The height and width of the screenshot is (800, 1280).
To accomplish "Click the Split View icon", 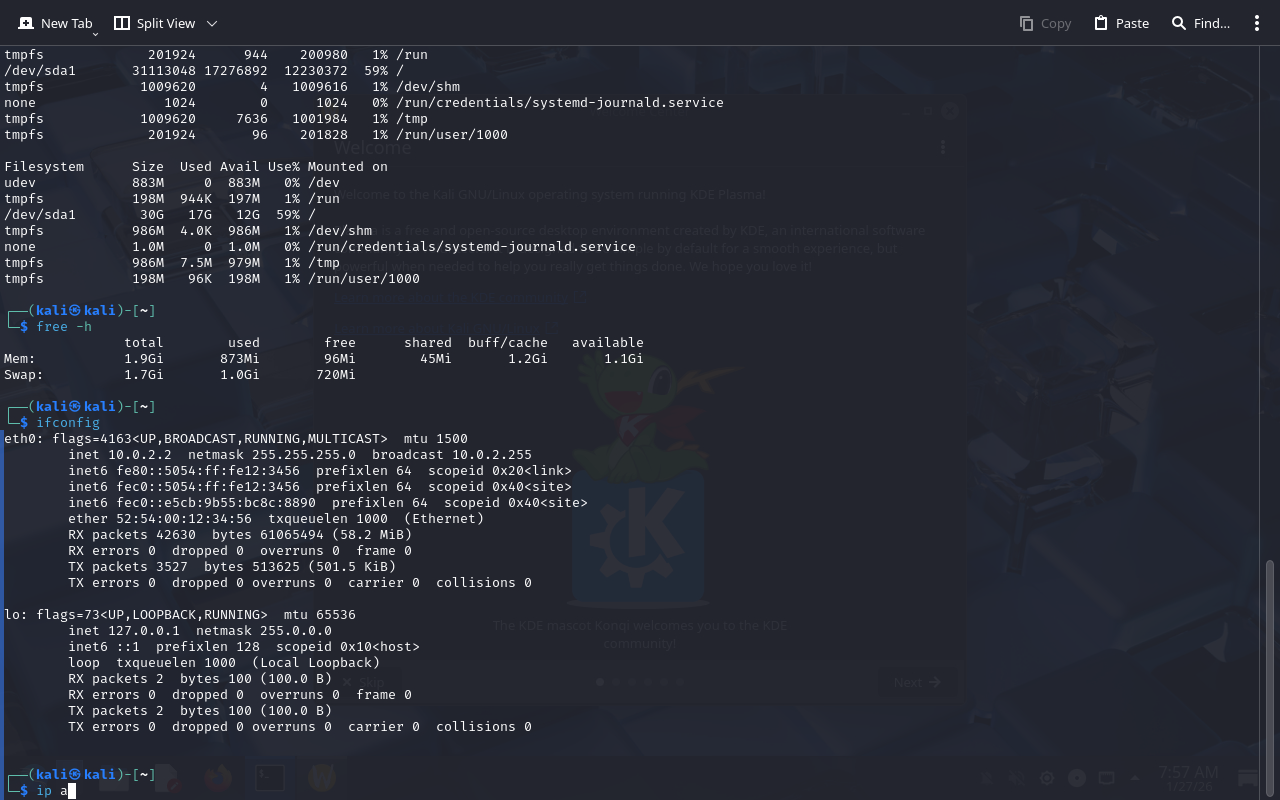I will 122,23.
